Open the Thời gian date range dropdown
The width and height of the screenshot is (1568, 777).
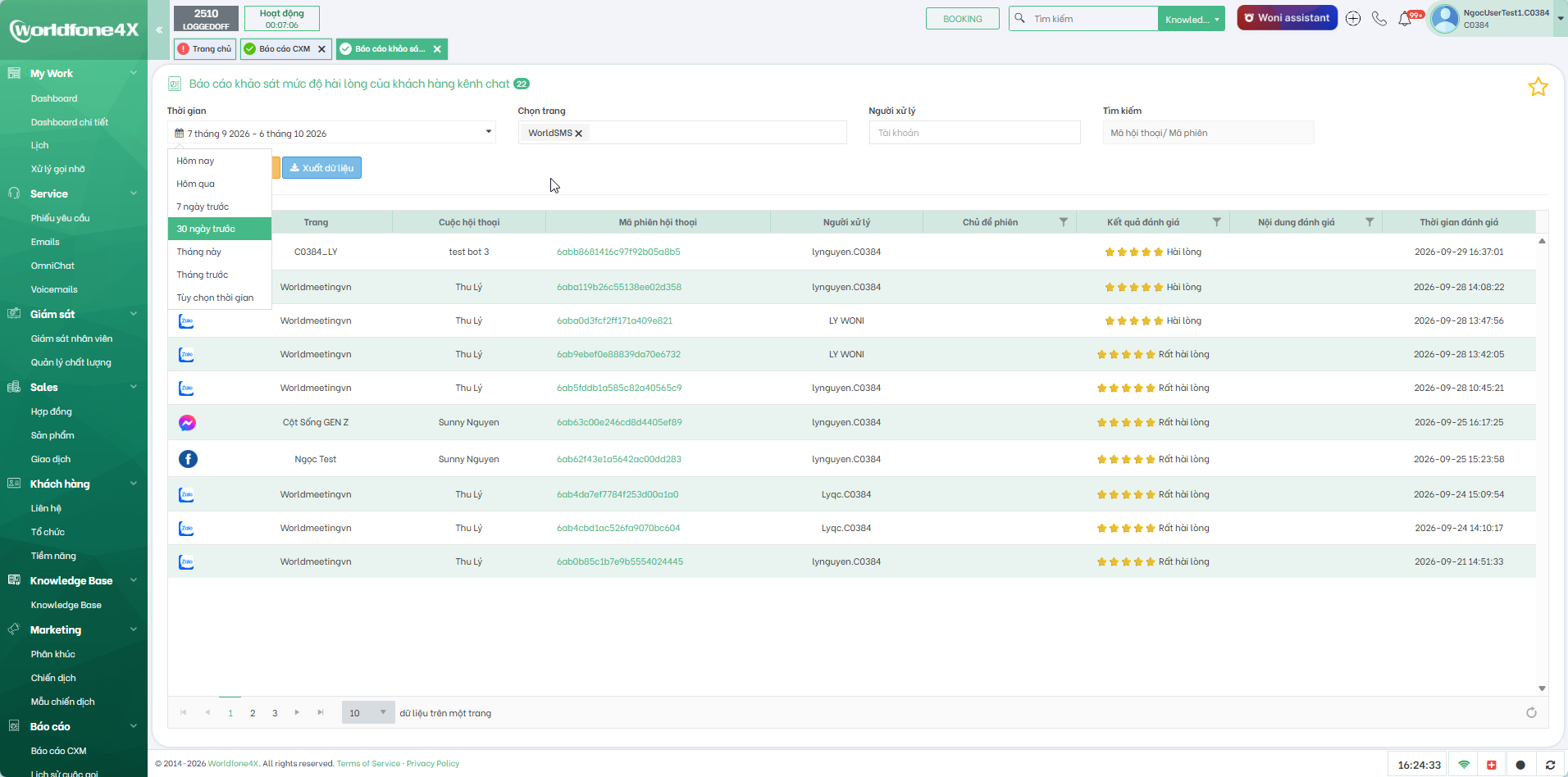point(331,133)
